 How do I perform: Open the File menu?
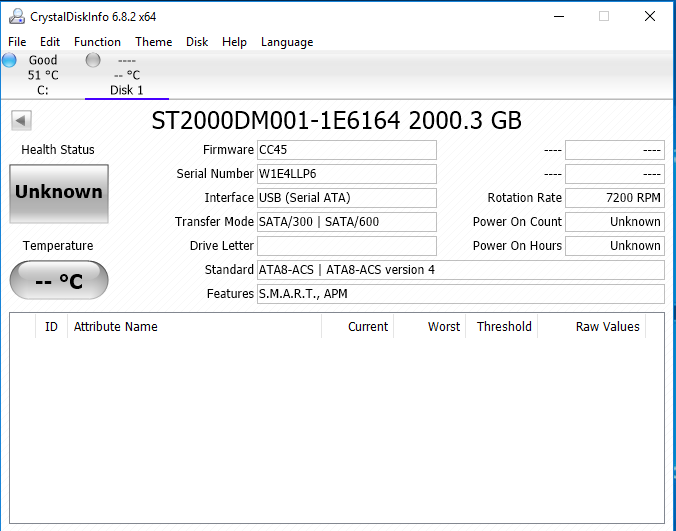coord(17,42)
